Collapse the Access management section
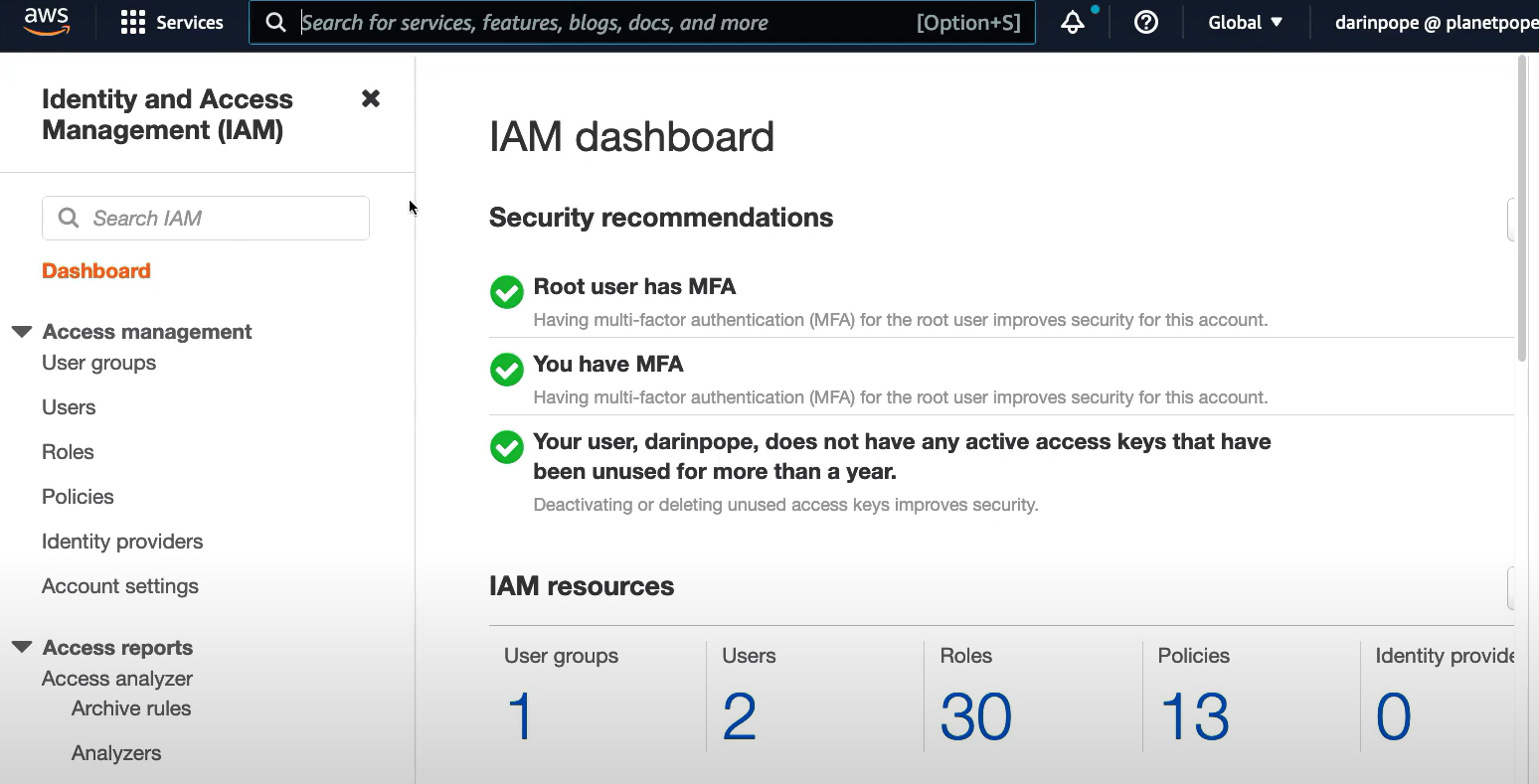 pyautogui.click(x=22, y=332)
